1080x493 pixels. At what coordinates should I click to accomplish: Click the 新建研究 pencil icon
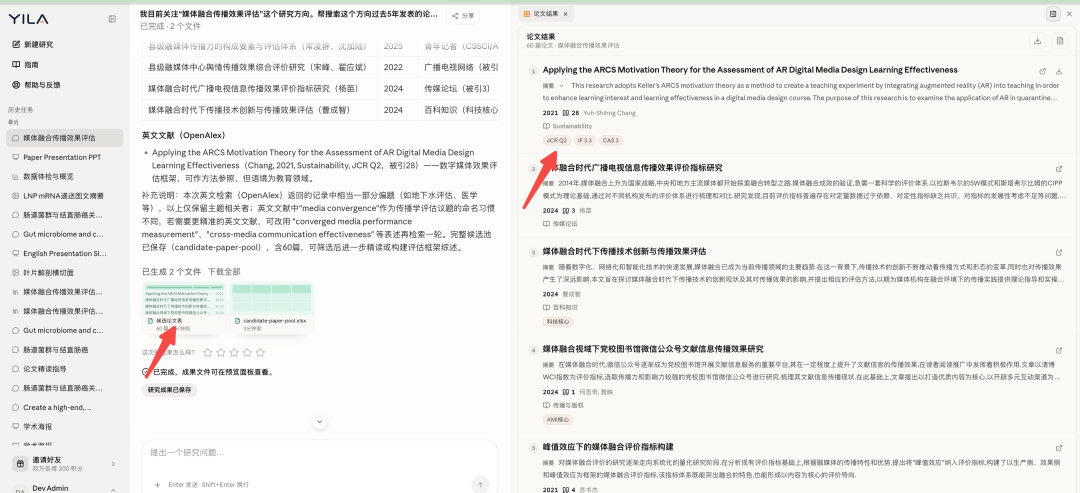pos(16,45)
